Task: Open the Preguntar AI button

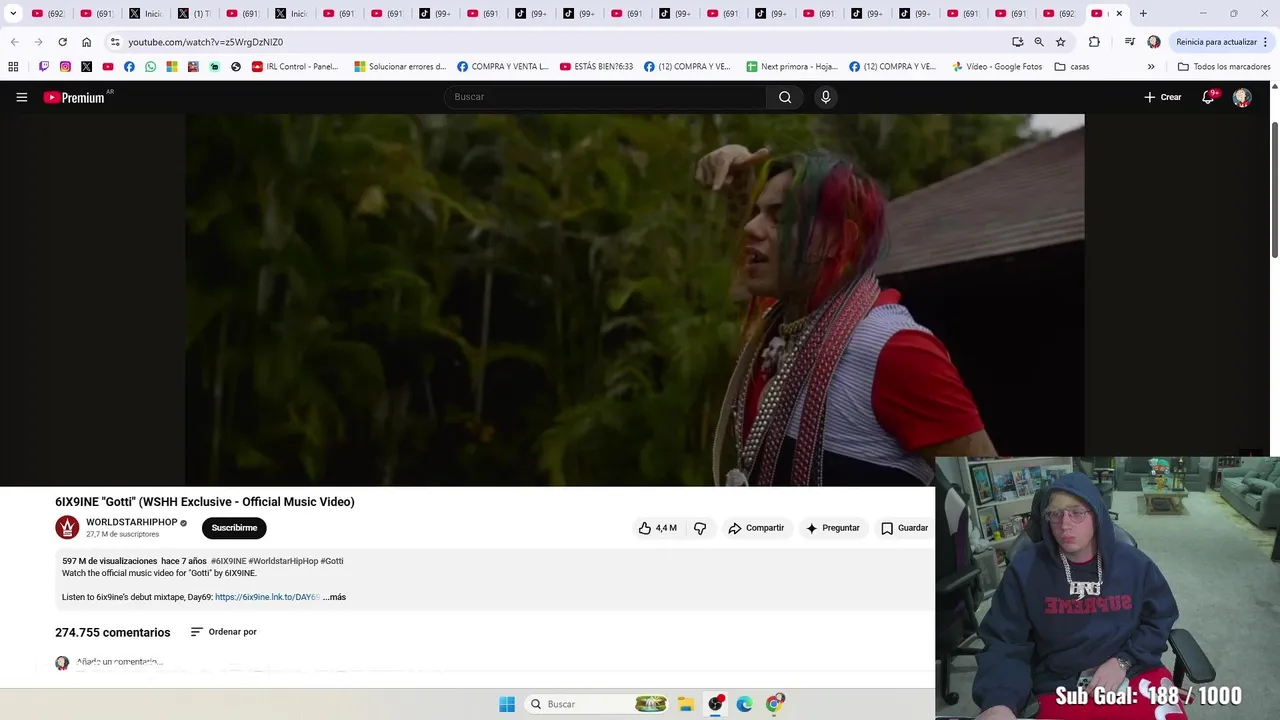Action: [x=833, y=528]
